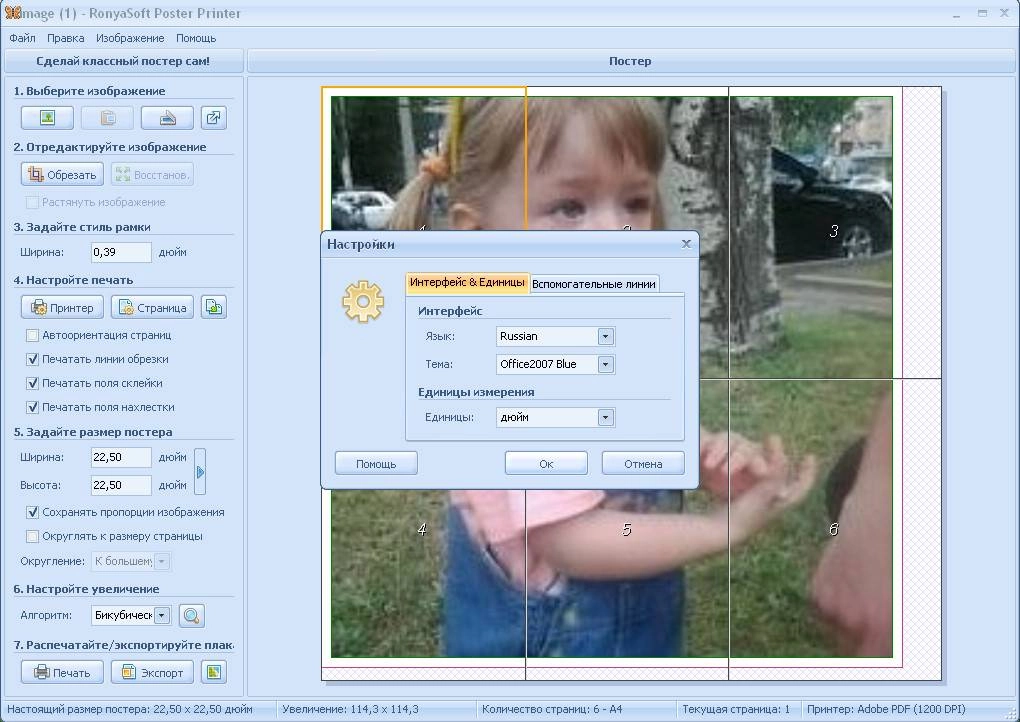
Task: Open image from file icon button
Action: coord(47,118)
